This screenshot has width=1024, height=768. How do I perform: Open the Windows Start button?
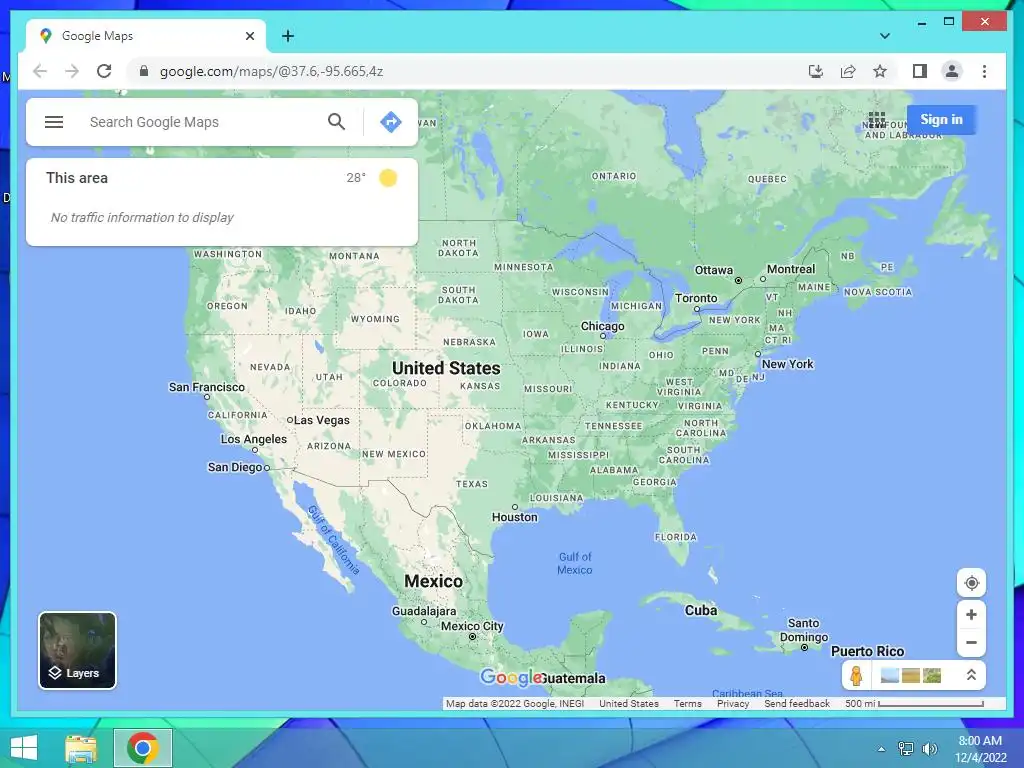[24, 748]
